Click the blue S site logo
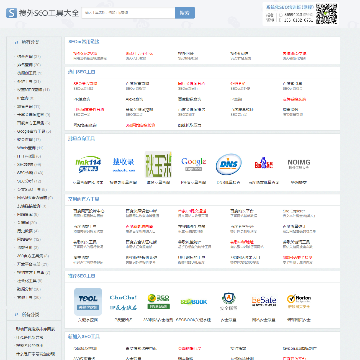Image resolution: width=360 pixels, height=360 pixels. pyautogui.click(x=11, y=13)
